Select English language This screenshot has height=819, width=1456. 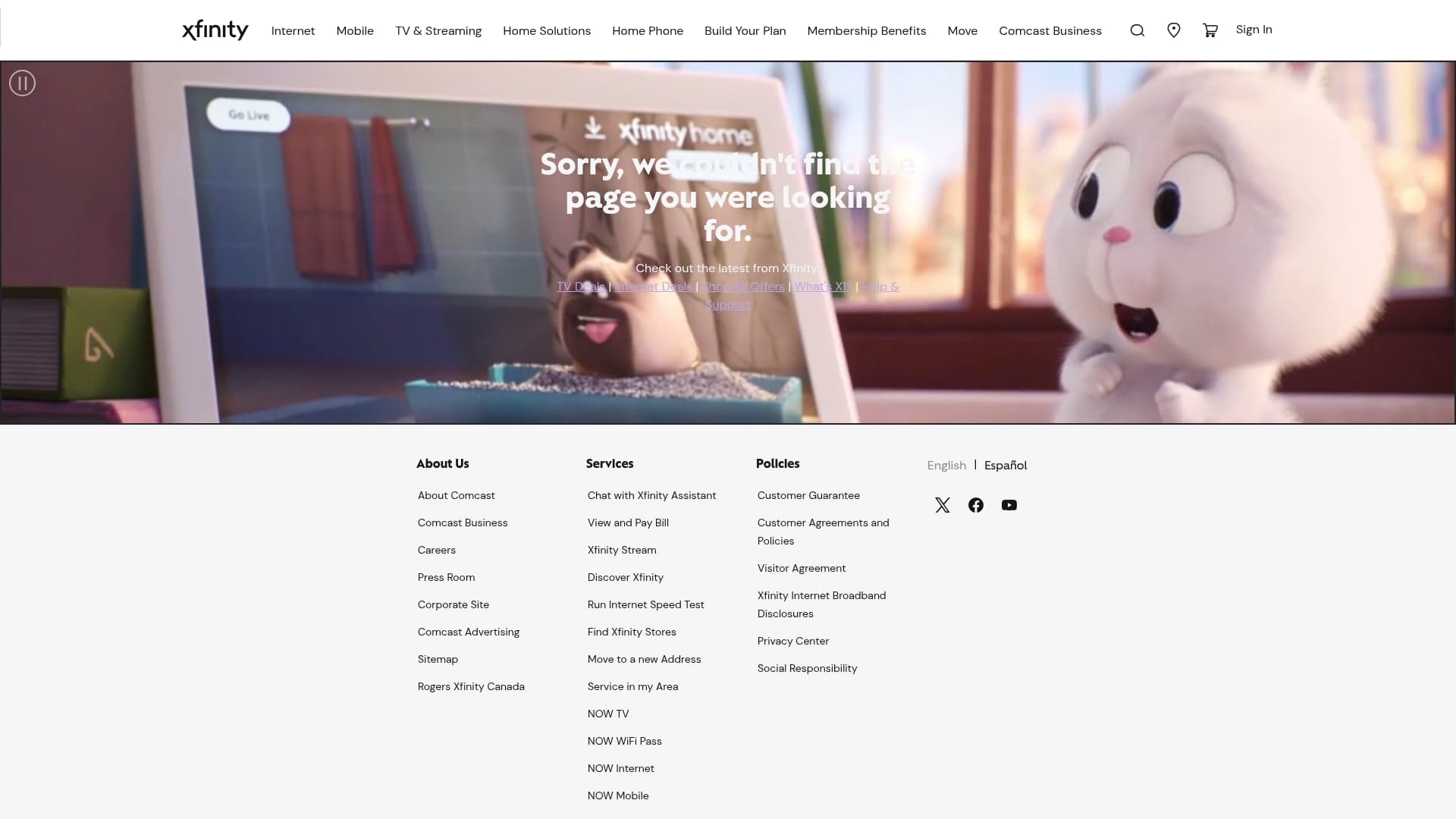pyautogui.click(x=946, y=466)
